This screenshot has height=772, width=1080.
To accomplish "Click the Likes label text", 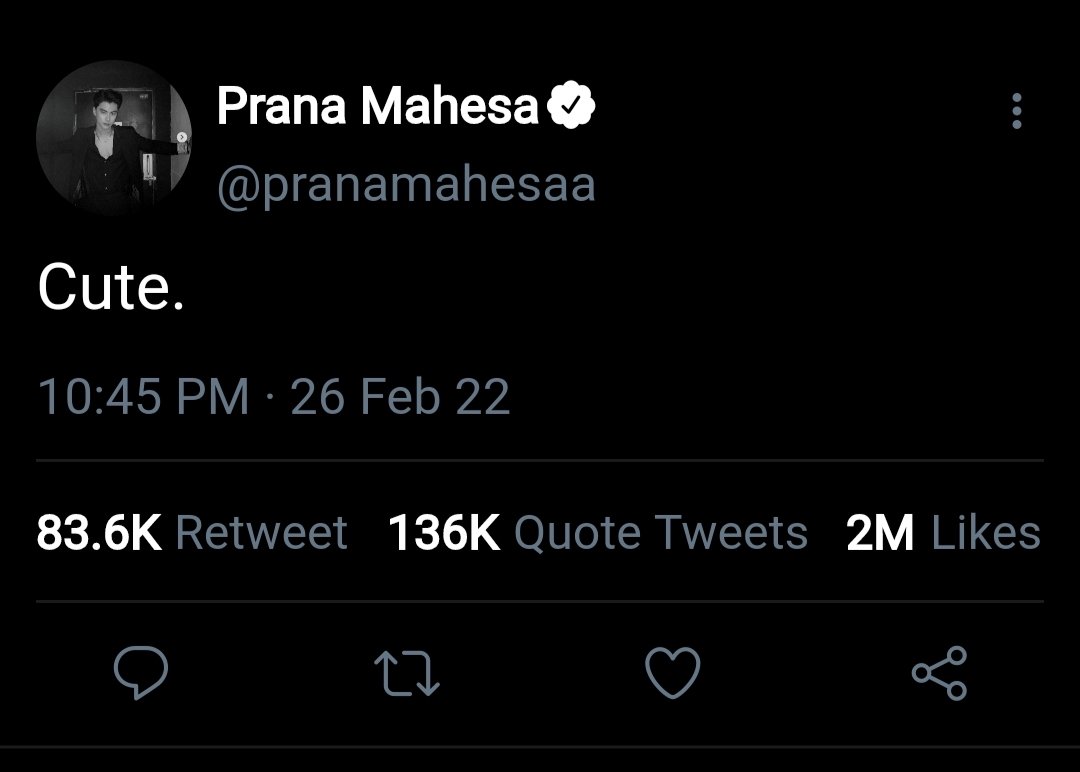I will (x=986, y=532).
